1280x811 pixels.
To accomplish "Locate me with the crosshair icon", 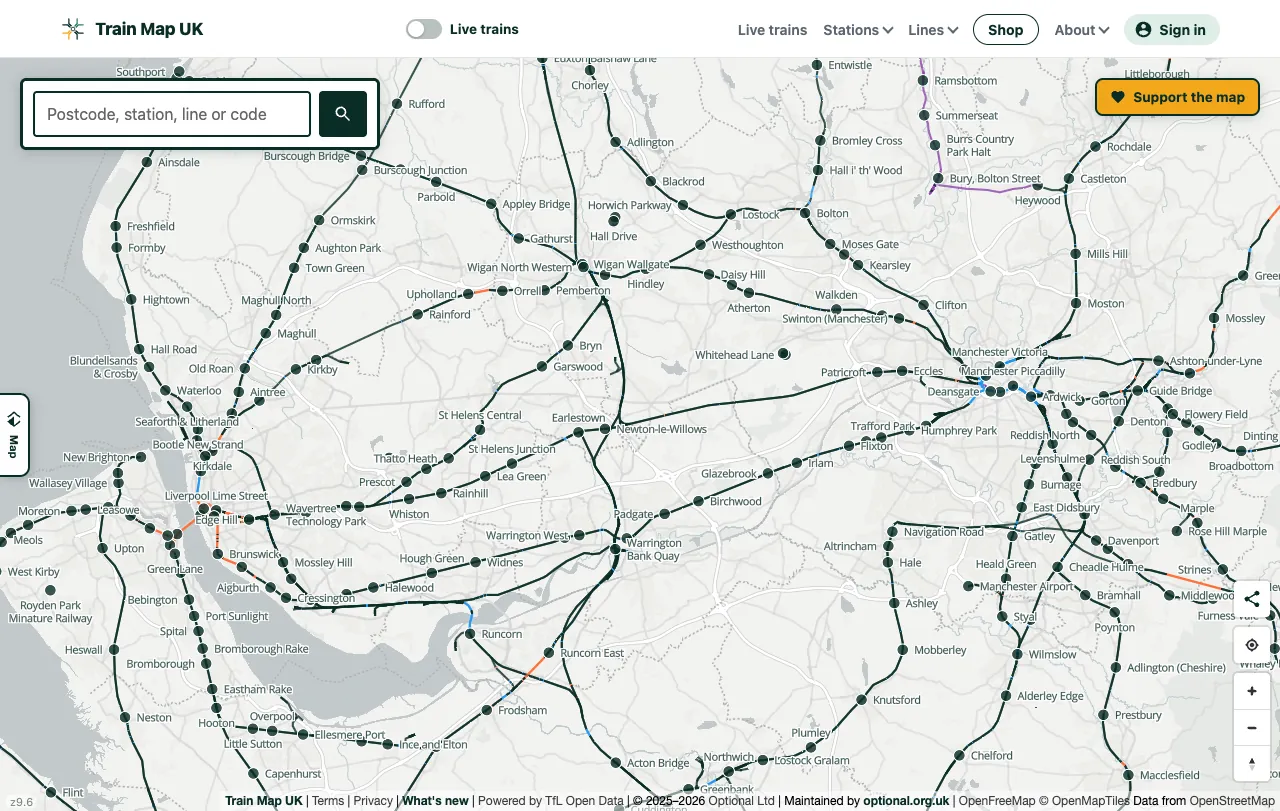I will 1252,645.
